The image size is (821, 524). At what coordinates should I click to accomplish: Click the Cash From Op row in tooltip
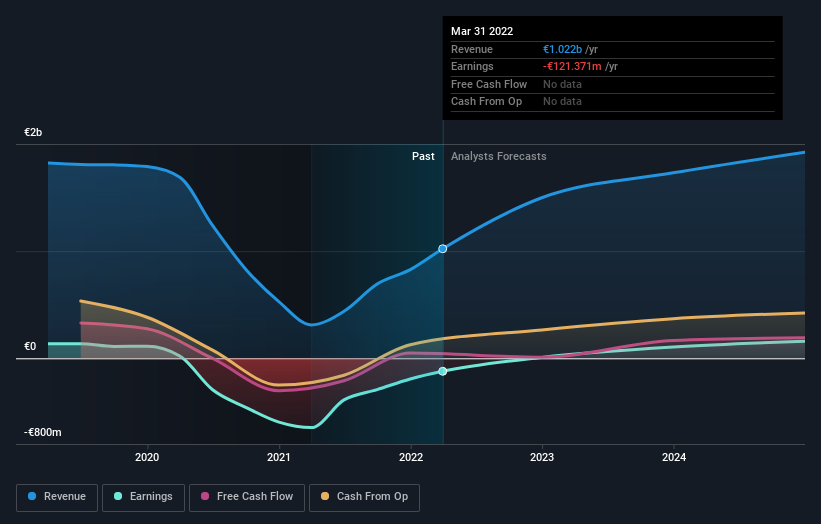click(613, 102)
